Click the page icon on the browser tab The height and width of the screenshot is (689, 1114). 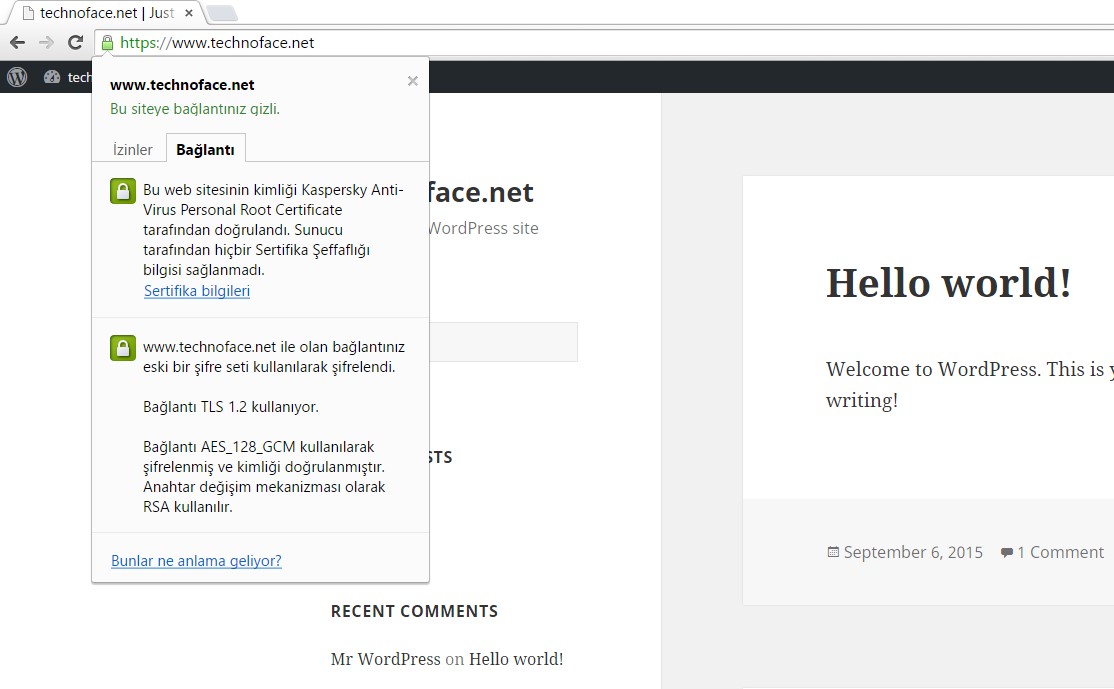click(28, 13)
